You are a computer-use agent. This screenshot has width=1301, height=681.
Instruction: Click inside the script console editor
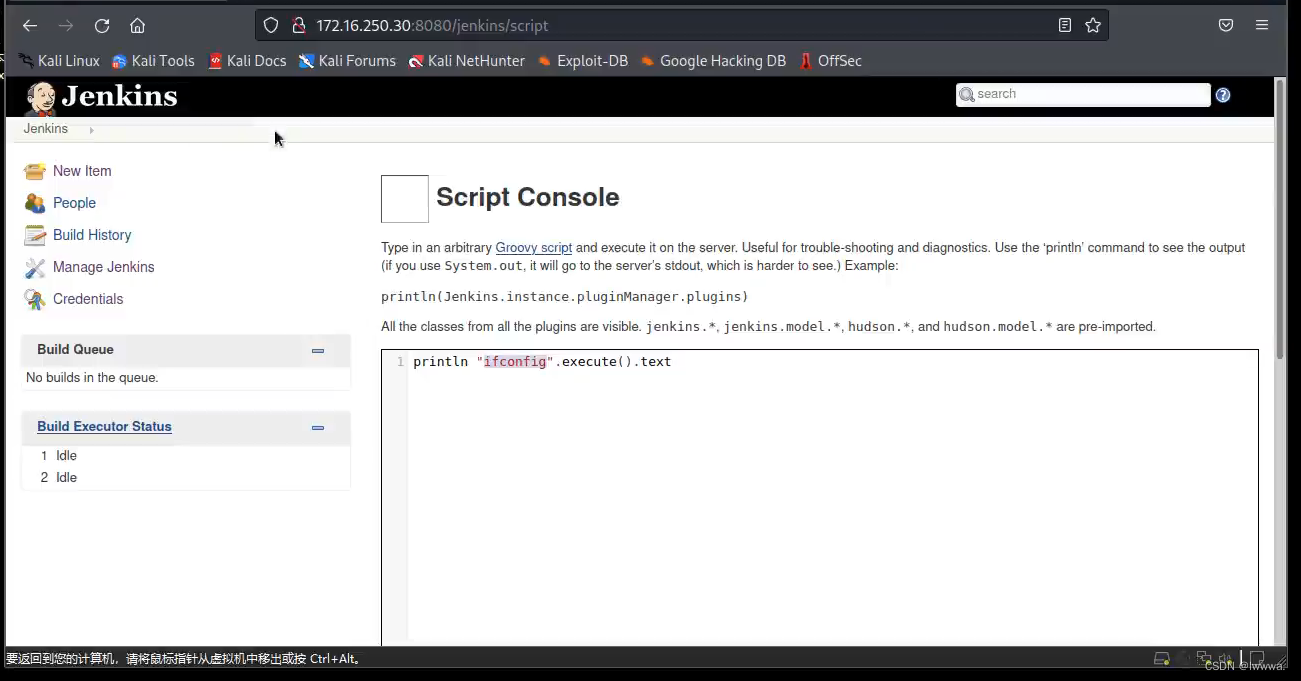click(x=820, y=500)
